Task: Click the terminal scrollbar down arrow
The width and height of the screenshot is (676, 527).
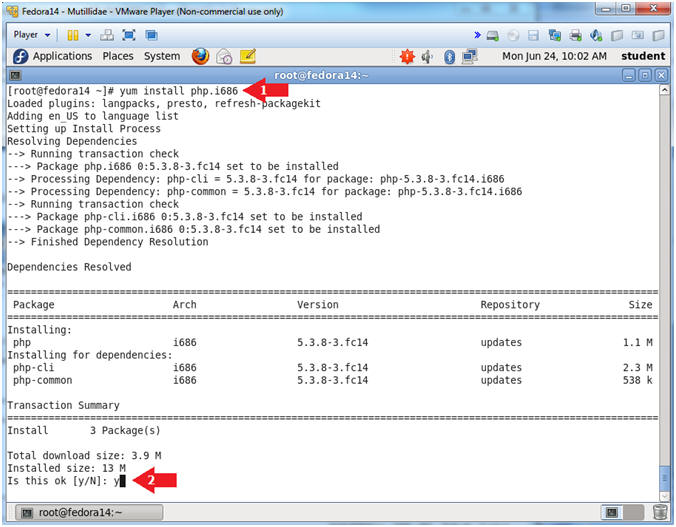Action: click(664, 496)
